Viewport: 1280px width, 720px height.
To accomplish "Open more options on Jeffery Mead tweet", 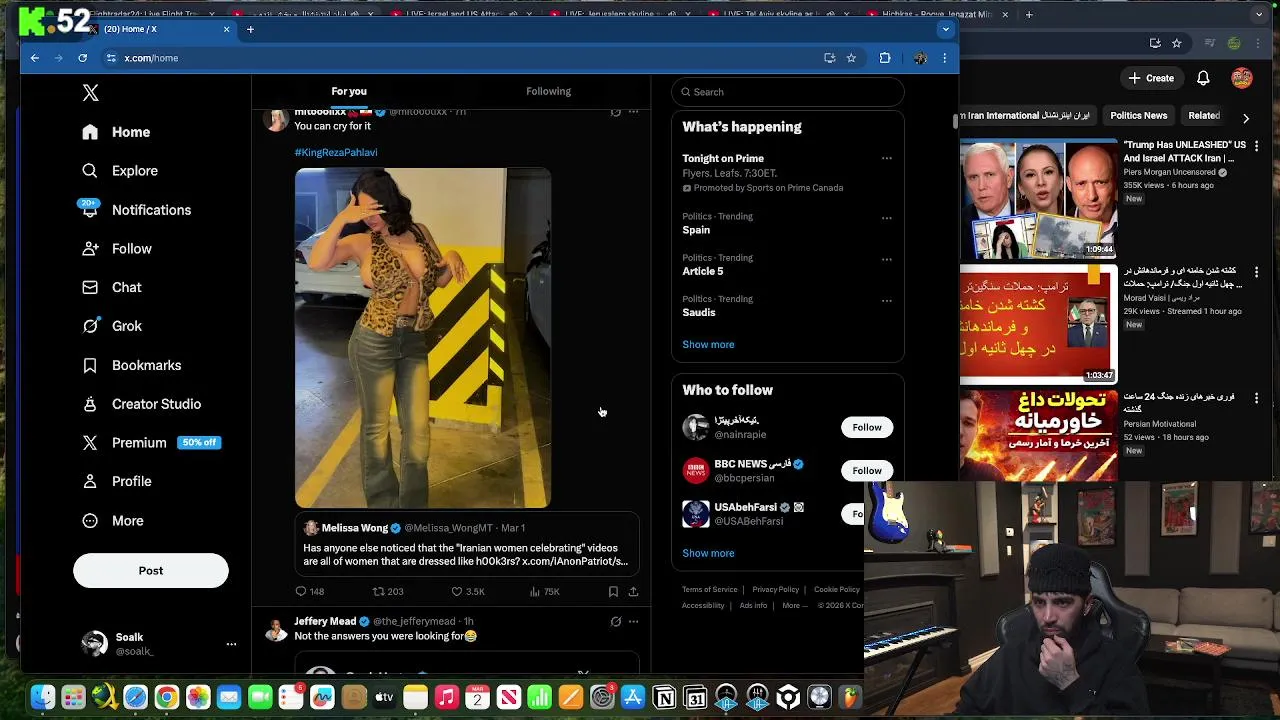I will pos(633,622).
